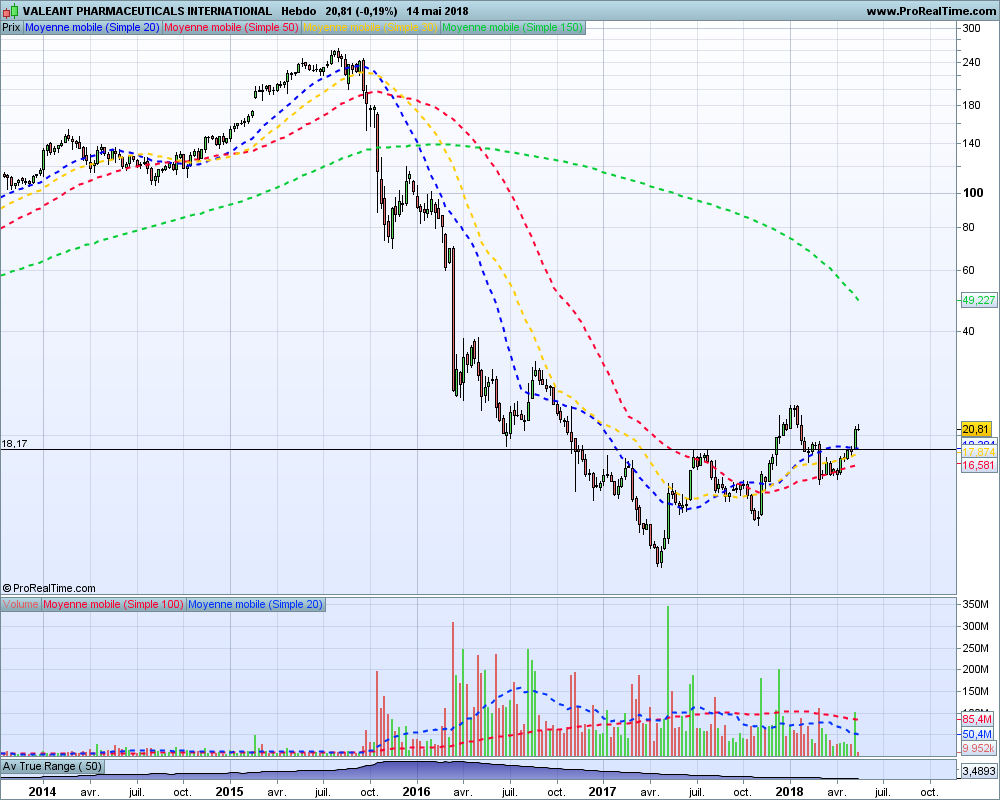Screen dimensions: 1000x800
Task: Select the Volume panel label
Action: tap(20, 604)
